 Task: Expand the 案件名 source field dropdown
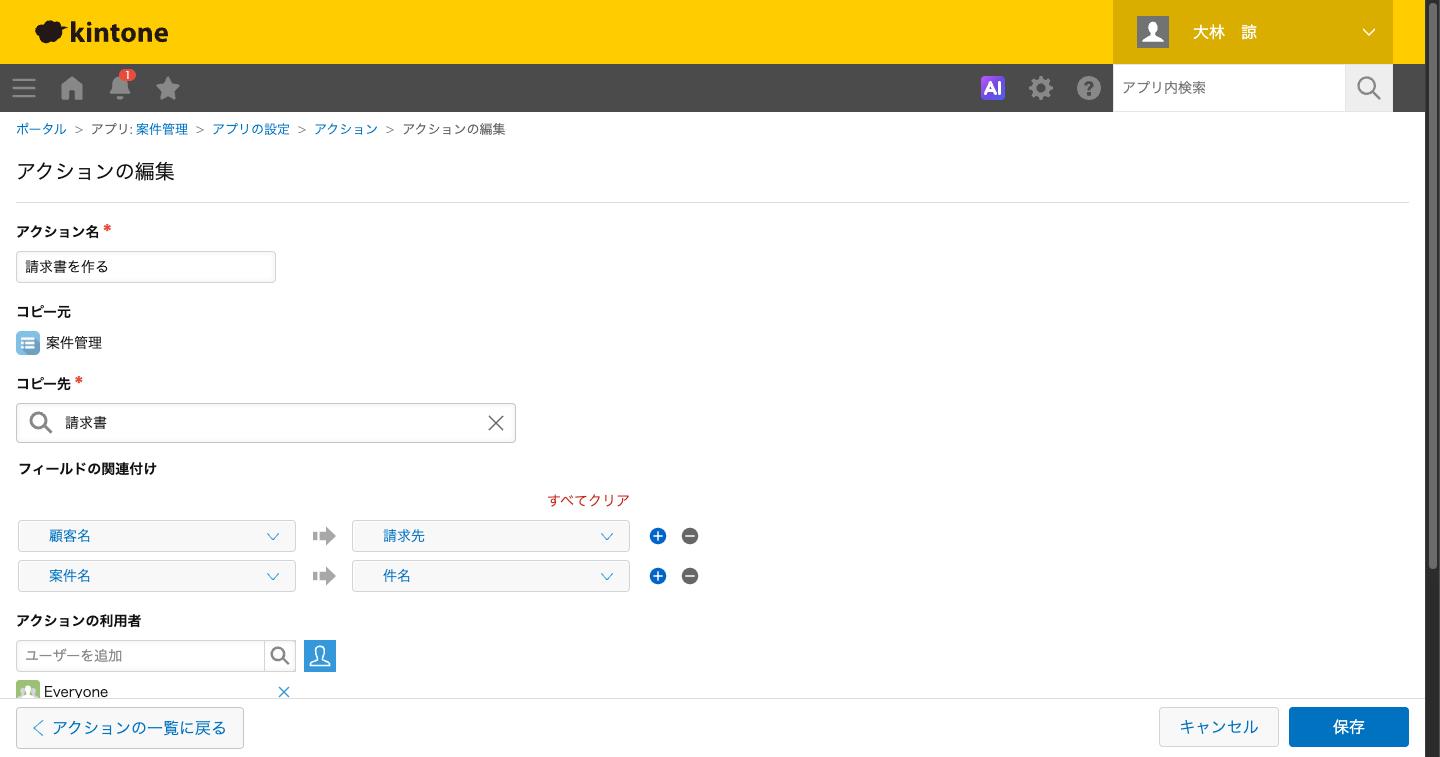tap(157, 576)
